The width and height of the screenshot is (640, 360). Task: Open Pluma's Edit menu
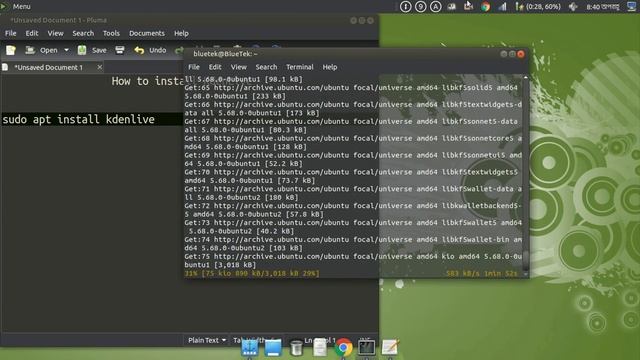pos(32,33)
